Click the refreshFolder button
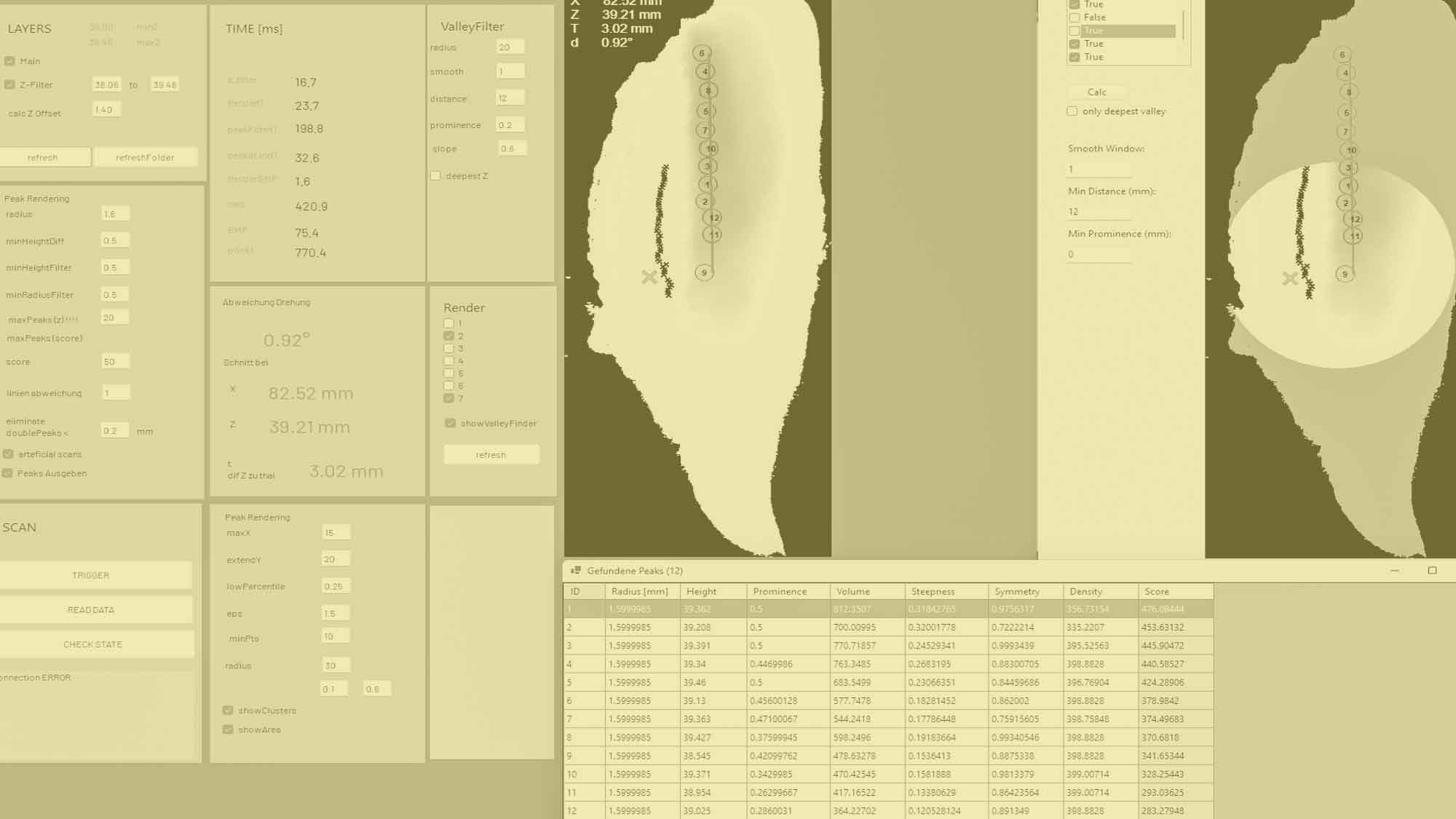 click(x=145, y=157)
